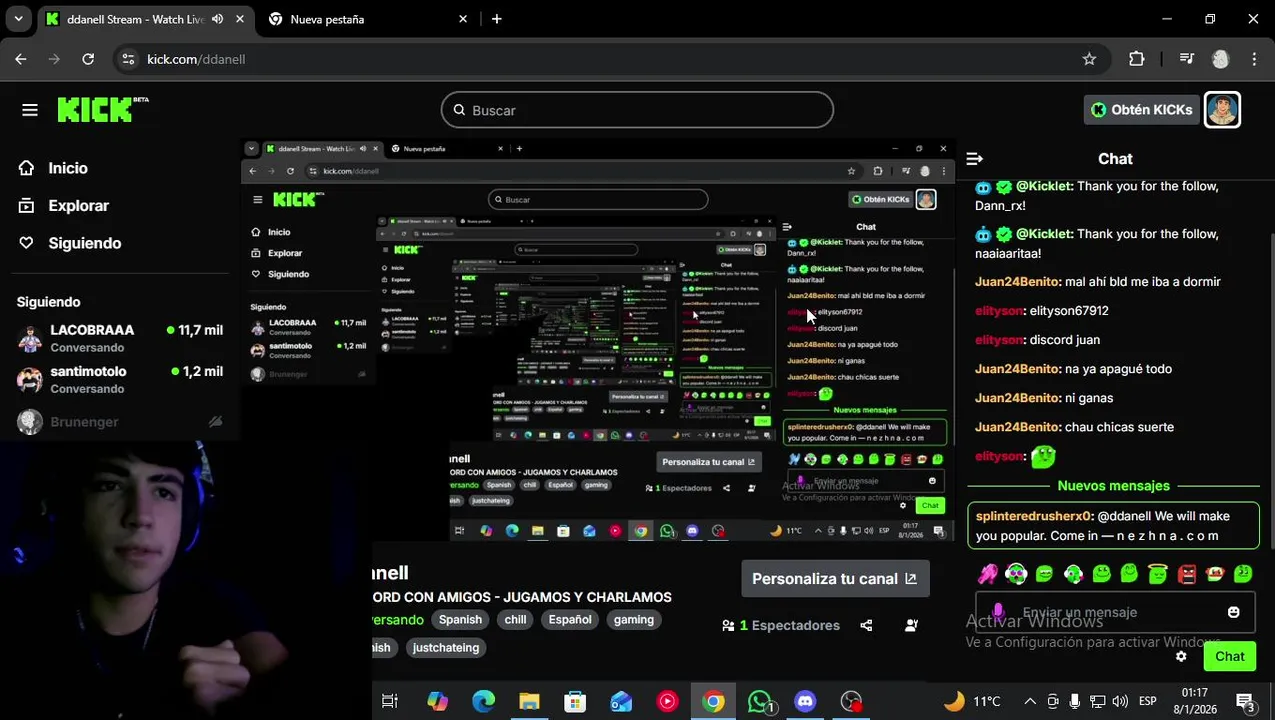Click Personaliza tu canal button
The image size is (1275, 720).
(x=835, y=578)
